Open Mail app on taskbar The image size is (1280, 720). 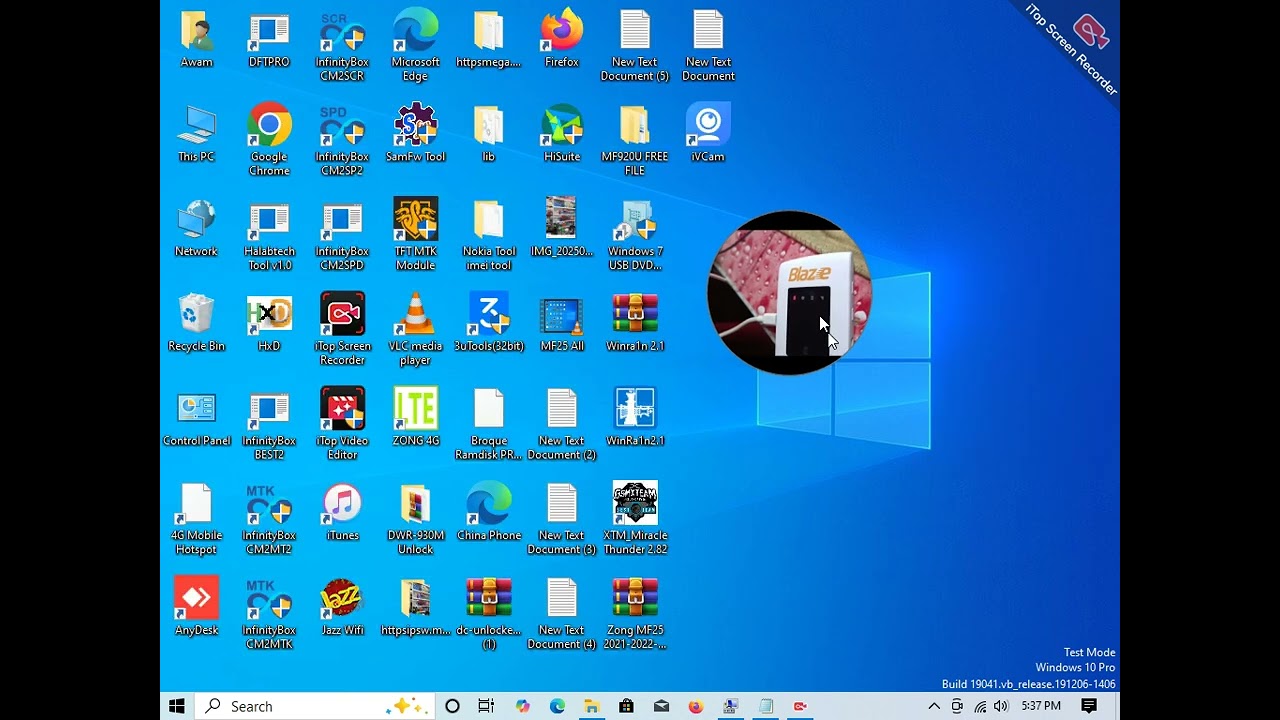[661, 706]
